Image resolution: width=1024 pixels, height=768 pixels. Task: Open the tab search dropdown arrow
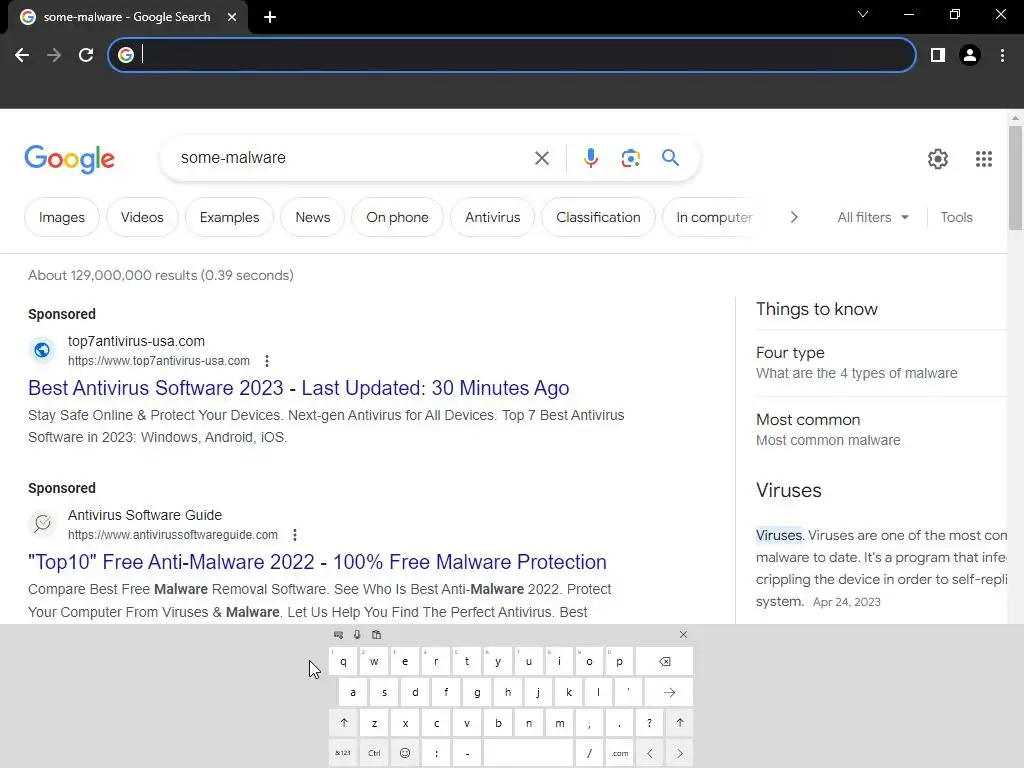863,14
